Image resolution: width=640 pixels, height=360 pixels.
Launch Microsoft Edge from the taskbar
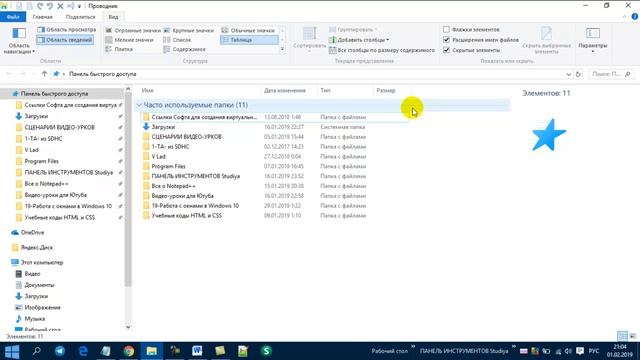pos(83,351)
